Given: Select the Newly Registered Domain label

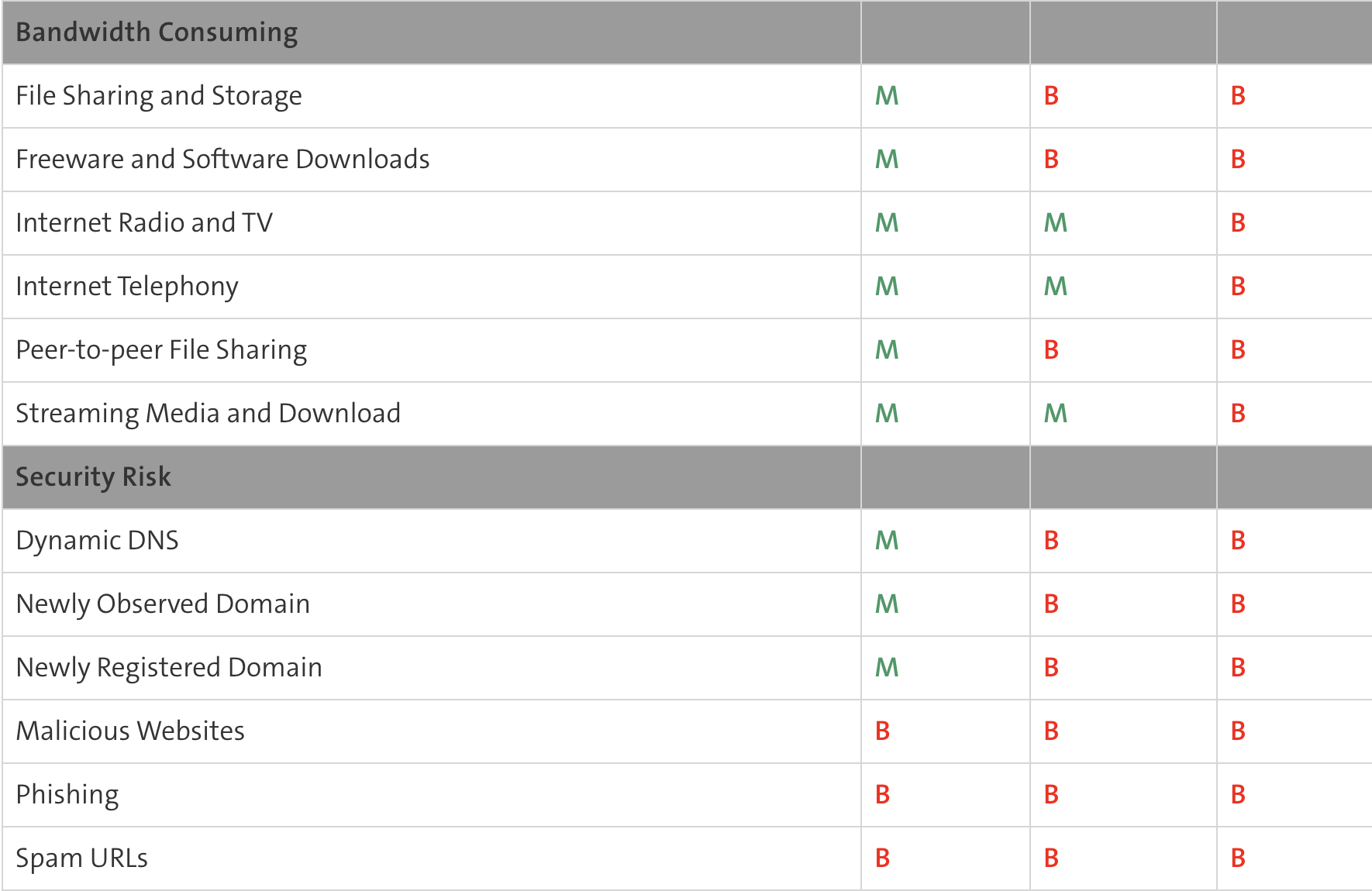Looking at the screenshot, I should tap(169, 668).
